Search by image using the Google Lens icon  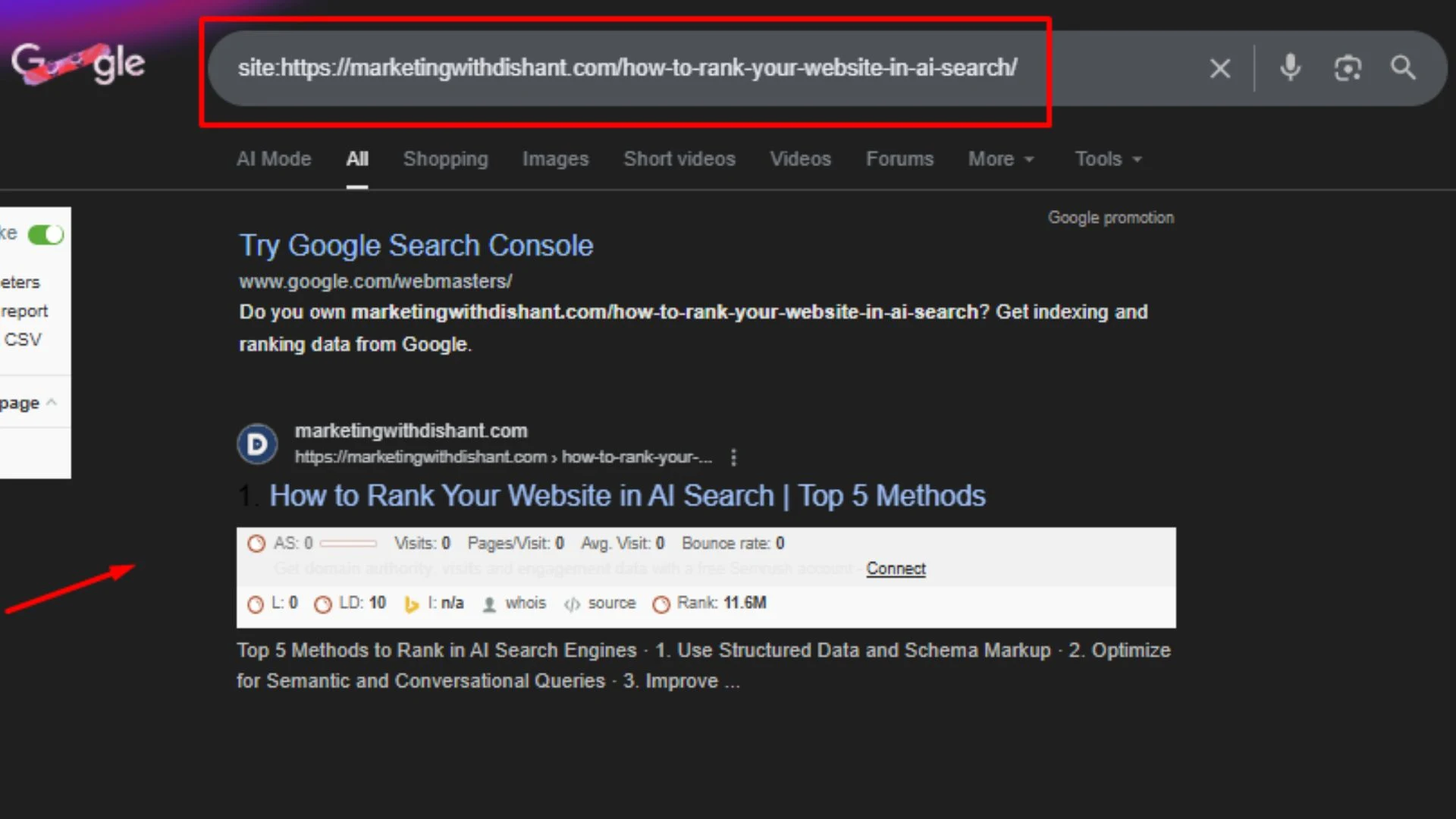[x=1348, y=68]
